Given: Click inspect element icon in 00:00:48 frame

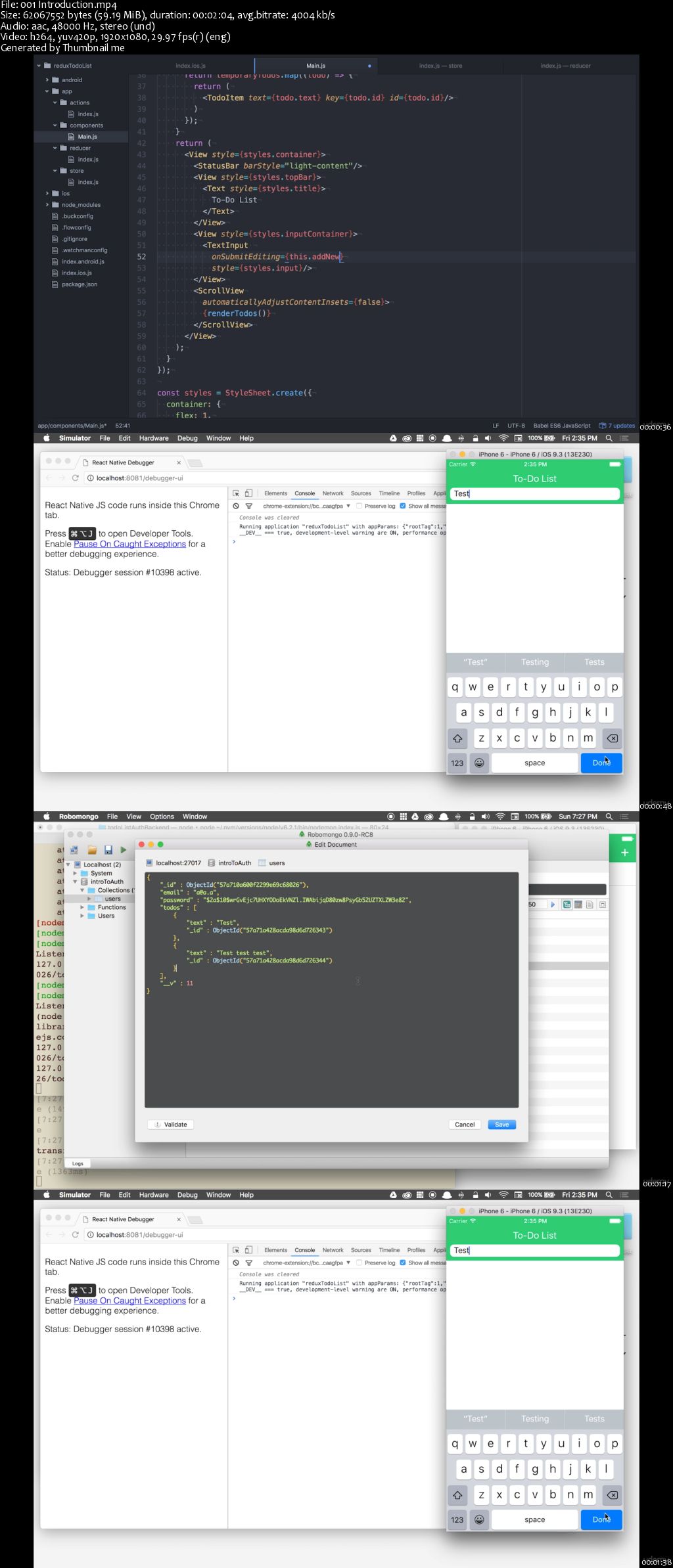Looking at the screenshot, I should click(236, 493).
